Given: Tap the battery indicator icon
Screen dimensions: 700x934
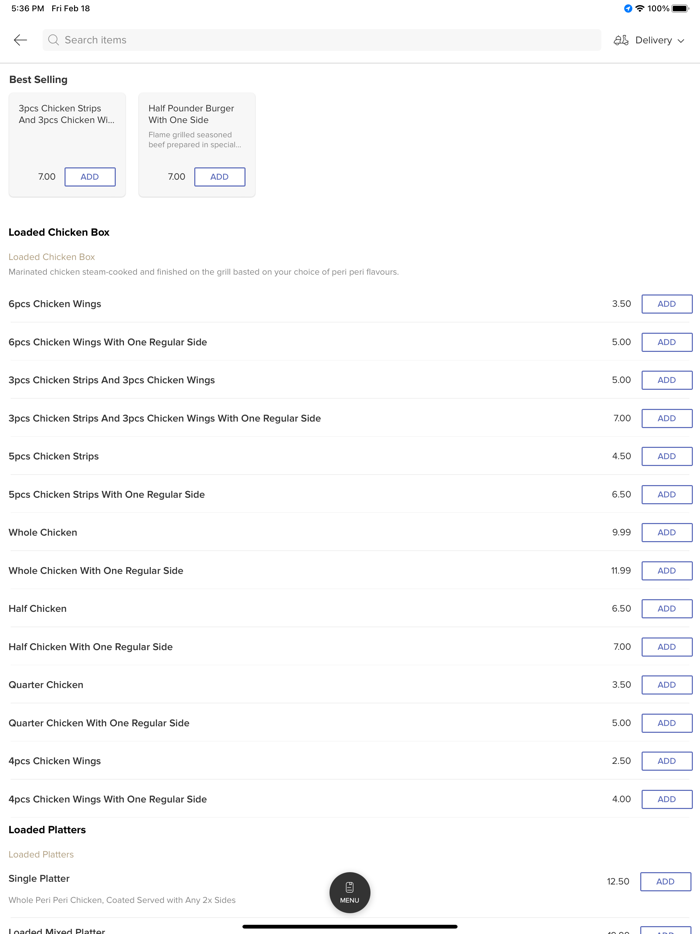Looking at the screenshot, I should point(680,9).
